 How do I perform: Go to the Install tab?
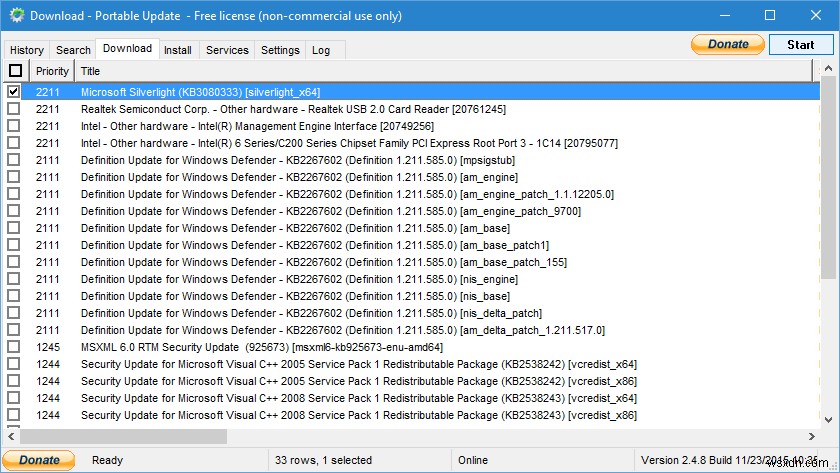pyautogui.click(x=178, y=50)
